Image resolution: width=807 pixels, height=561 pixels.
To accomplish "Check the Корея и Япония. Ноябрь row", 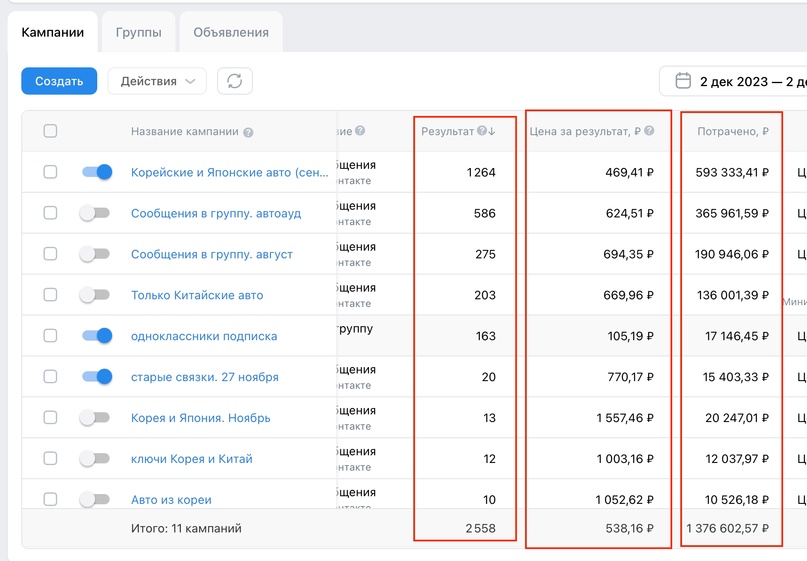I will (x=50, y=417).
